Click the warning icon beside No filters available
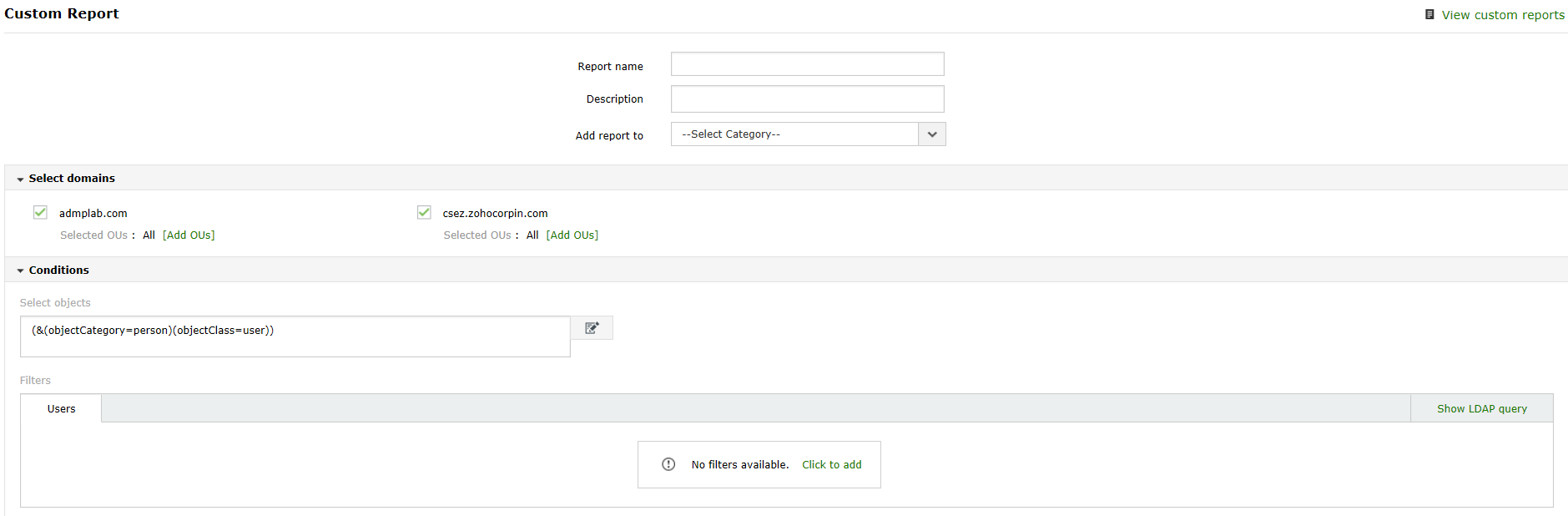The width and height of the screenshot is (1568, 516). pos(668,464)
